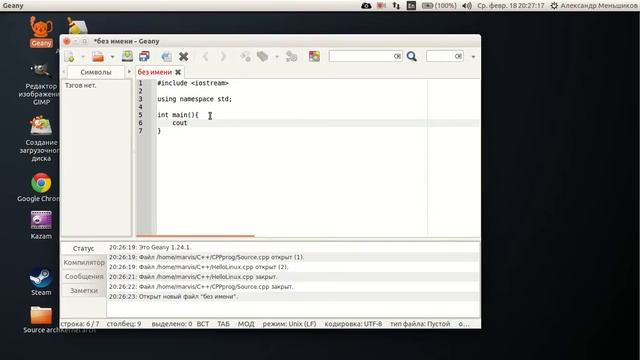Click the 'кодировка: UTF-8' status entry
Screen dimensions: 640x360
353,324
